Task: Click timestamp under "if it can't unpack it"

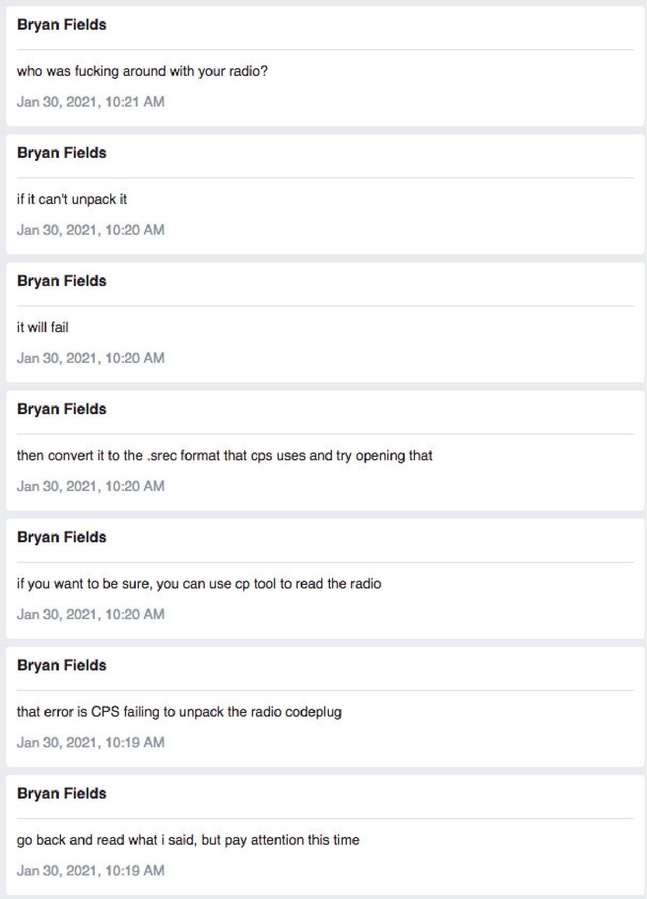Action: click(91, 230)
